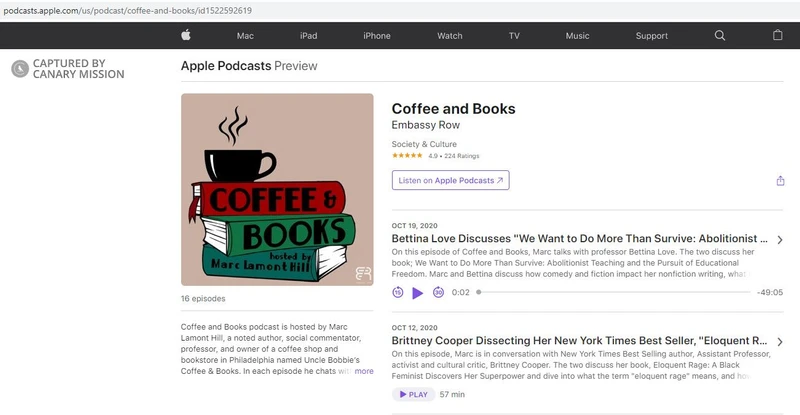Image resolution: width=800 pixels, height=415 pixels.
Task: Skip forward 30 seconds in Bettina Love episode
Action: (x=438, y=292)
